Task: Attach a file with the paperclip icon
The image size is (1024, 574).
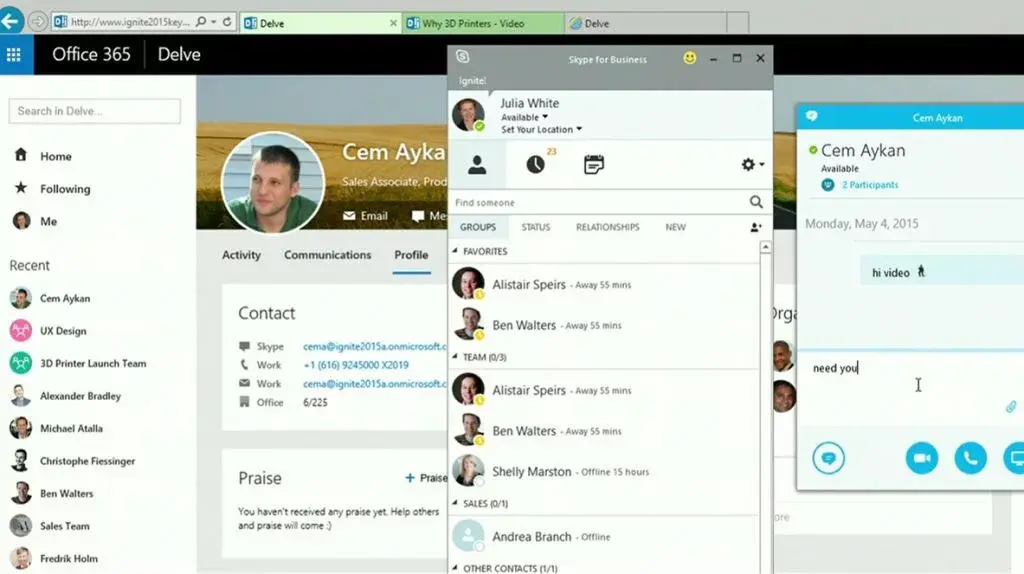Action: click(1011, 407)
